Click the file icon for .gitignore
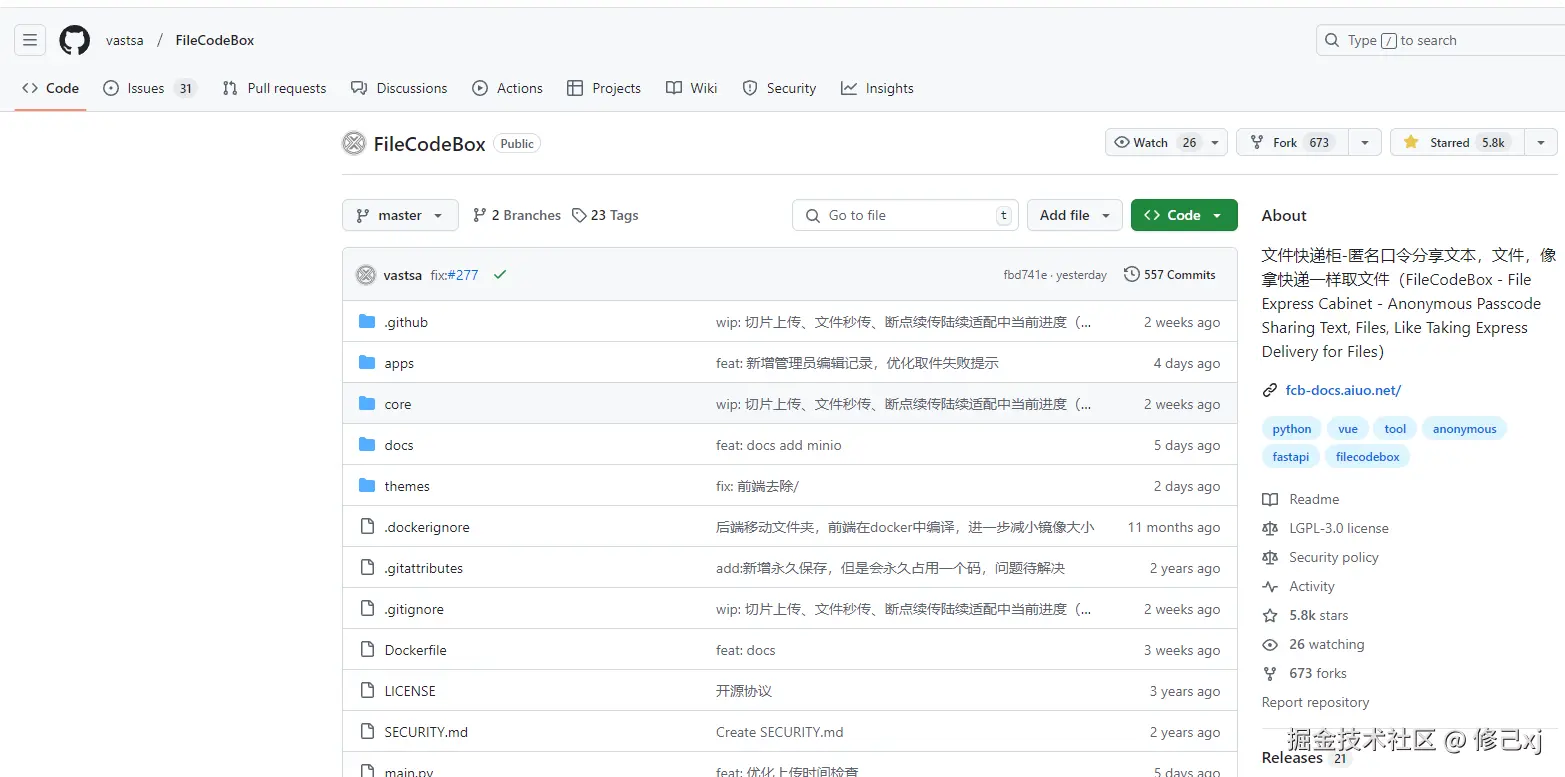1565x777 pixels. [x=367, y=609]
